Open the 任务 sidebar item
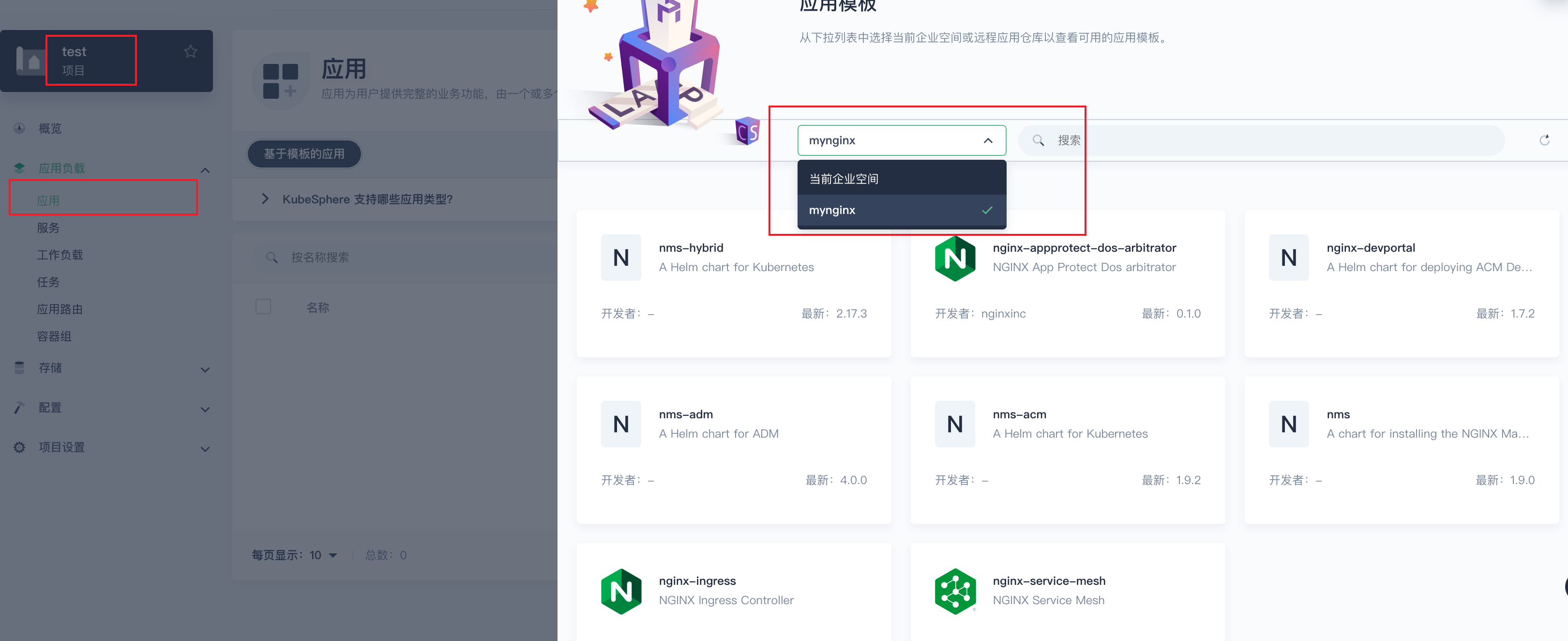This screenshot has height=641, width=1568. 48,282
